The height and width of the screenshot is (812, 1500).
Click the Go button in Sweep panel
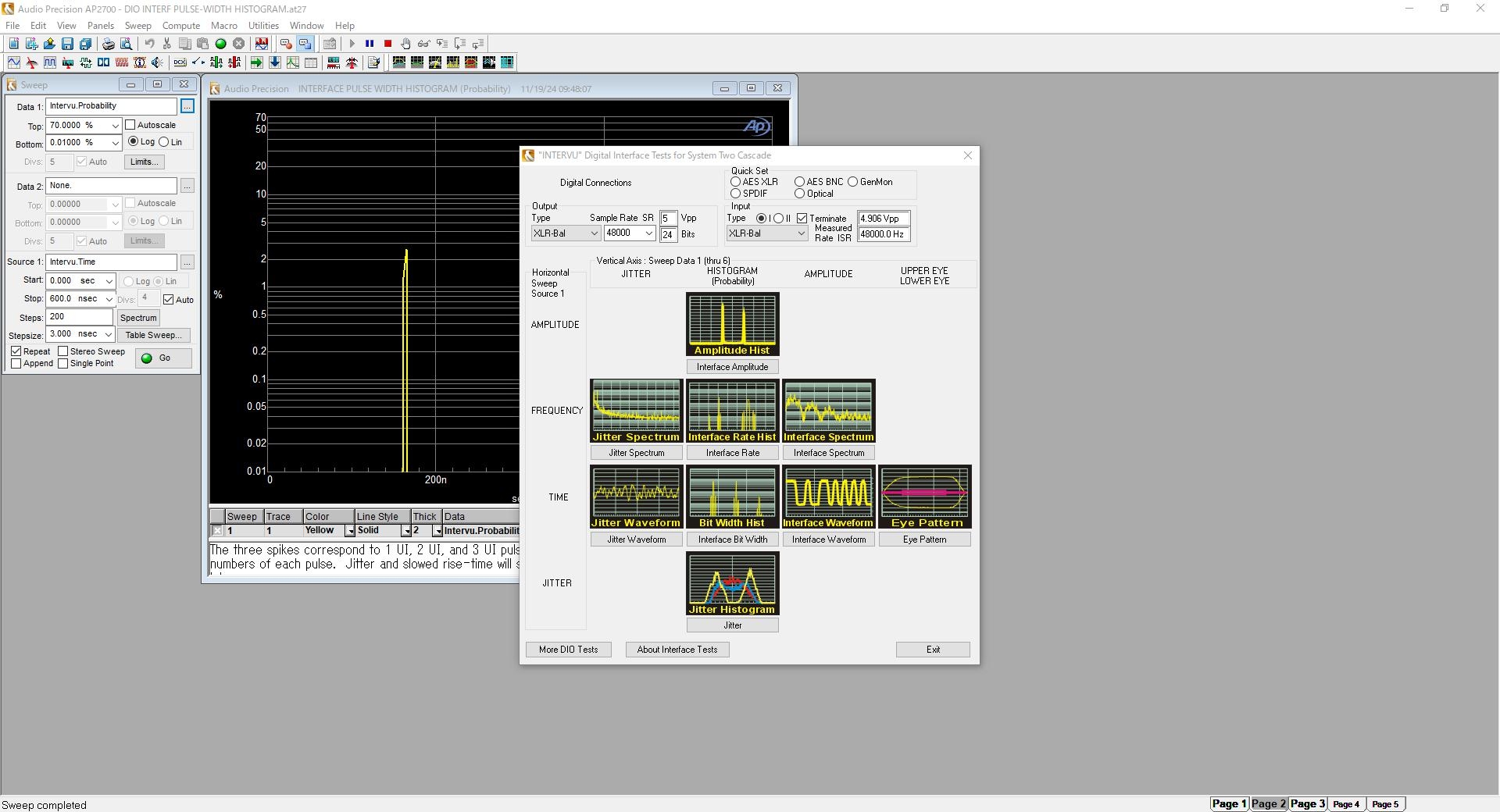pyautogui.click(x=163, y=358)
